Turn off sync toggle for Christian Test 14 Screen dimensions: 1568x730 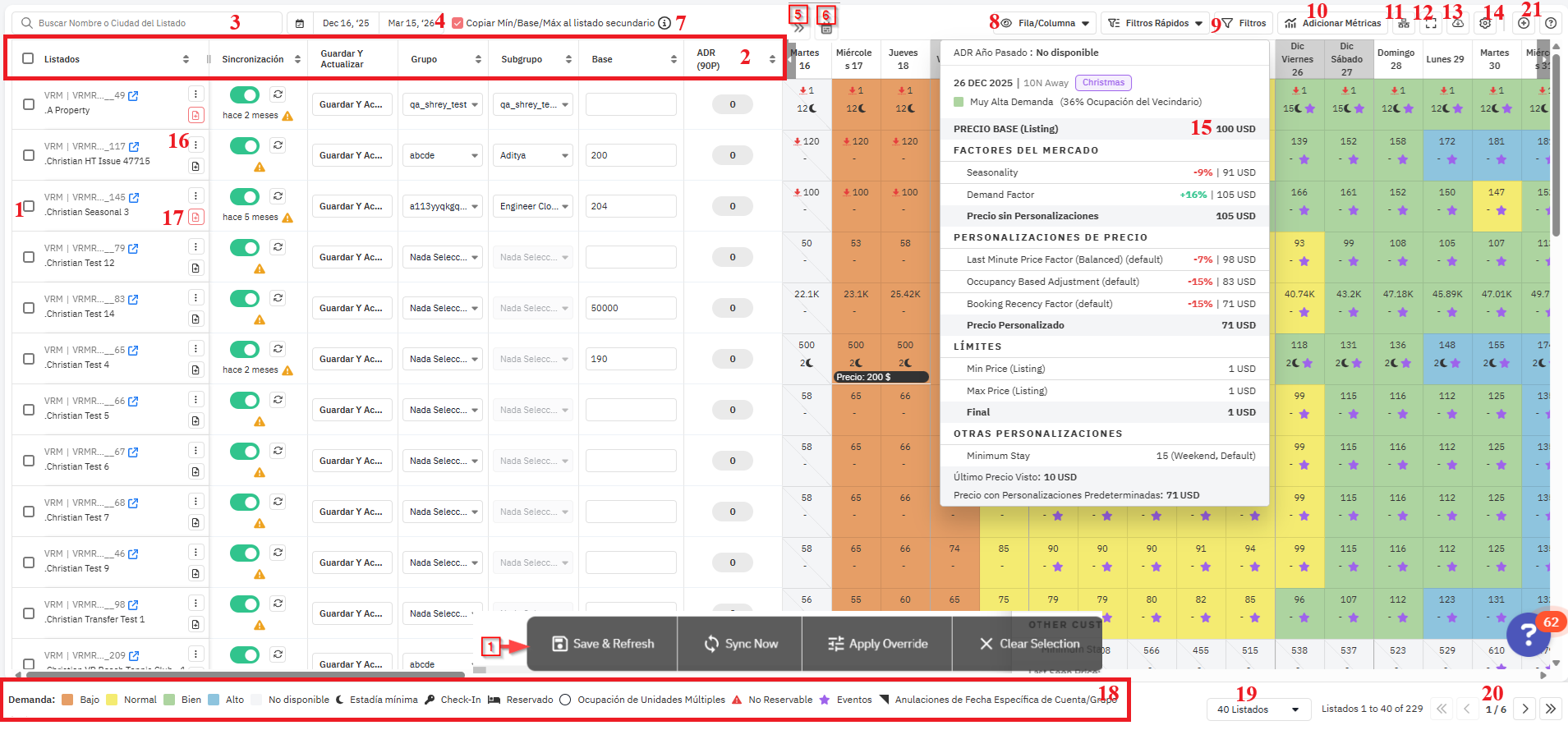(245, 299)
